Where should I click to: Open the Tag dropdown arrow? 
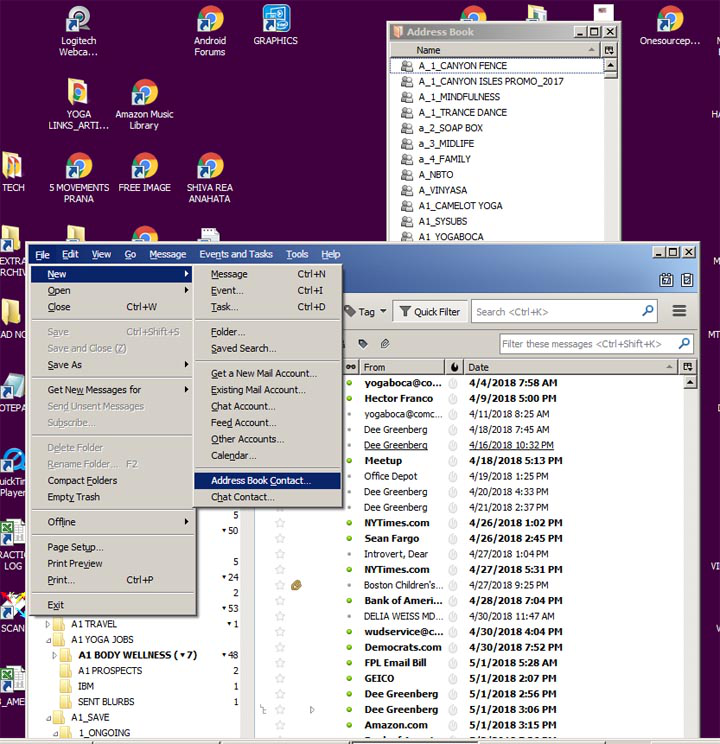pos(383,312)
